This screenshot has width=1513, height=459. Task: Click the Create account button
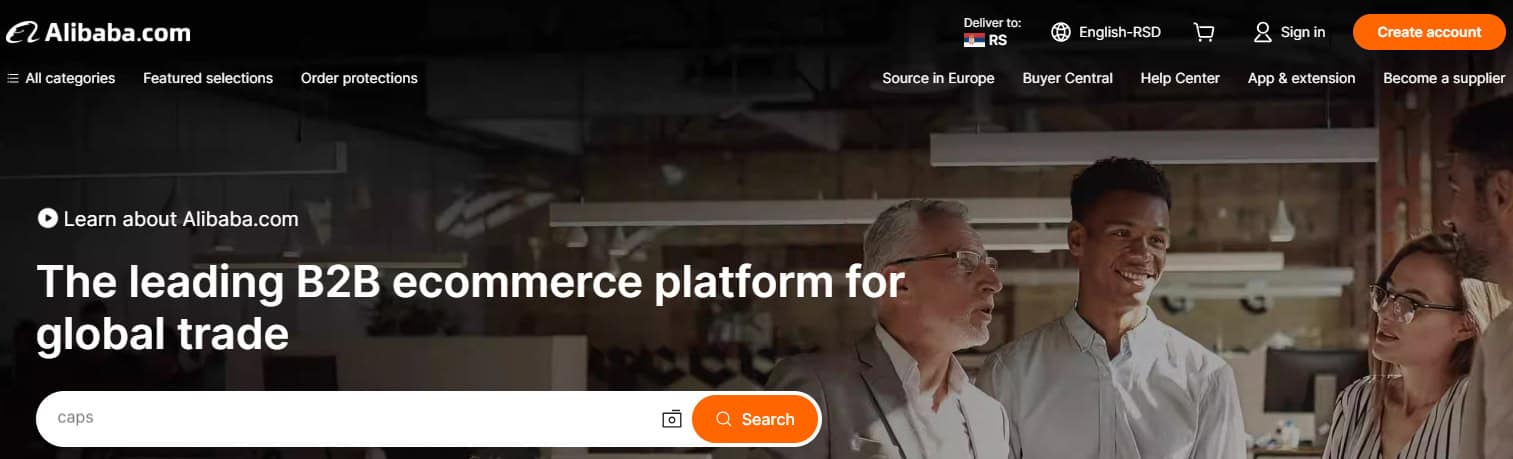(1429, 32)
